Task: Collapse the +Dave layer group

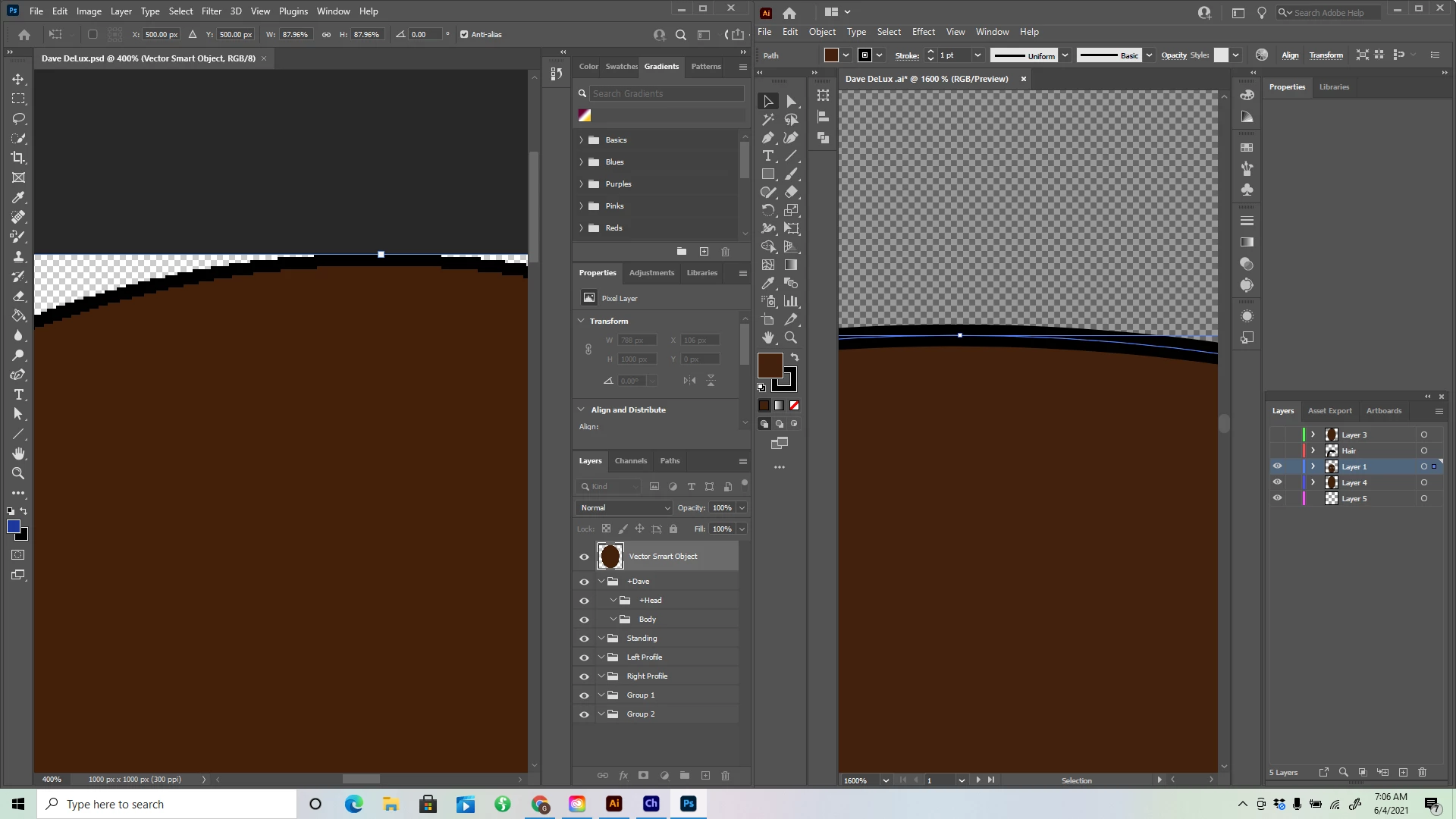Action: coord(601,582)
